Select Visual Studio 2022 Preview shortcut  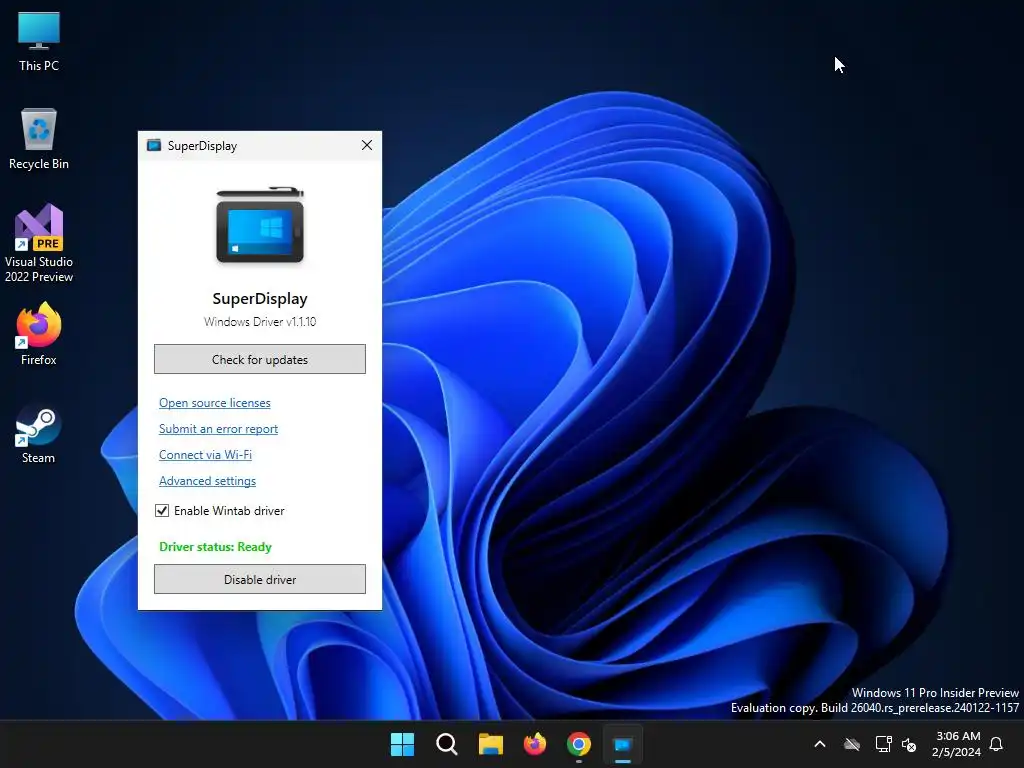point(39,243)
